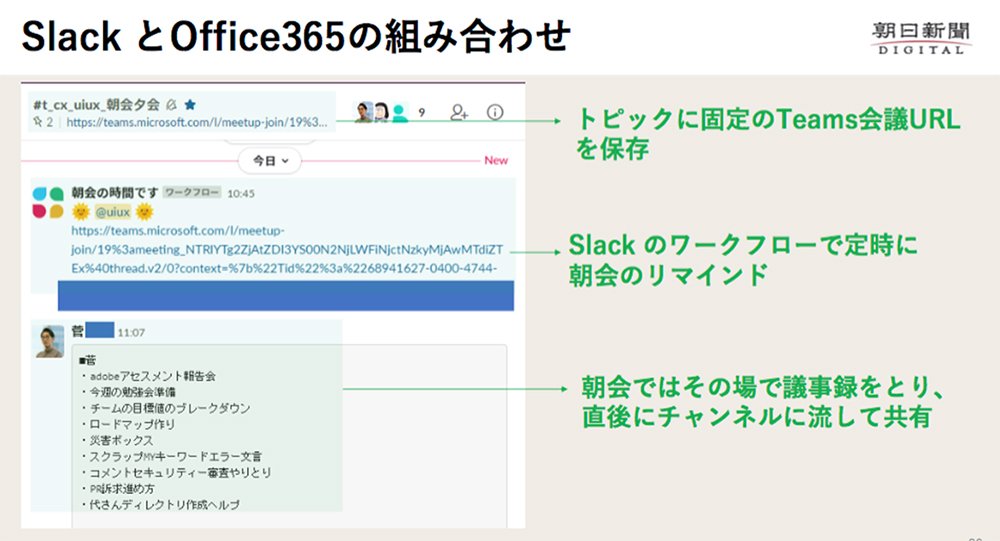Click the pinned items icon showing 2

[43, 122]
